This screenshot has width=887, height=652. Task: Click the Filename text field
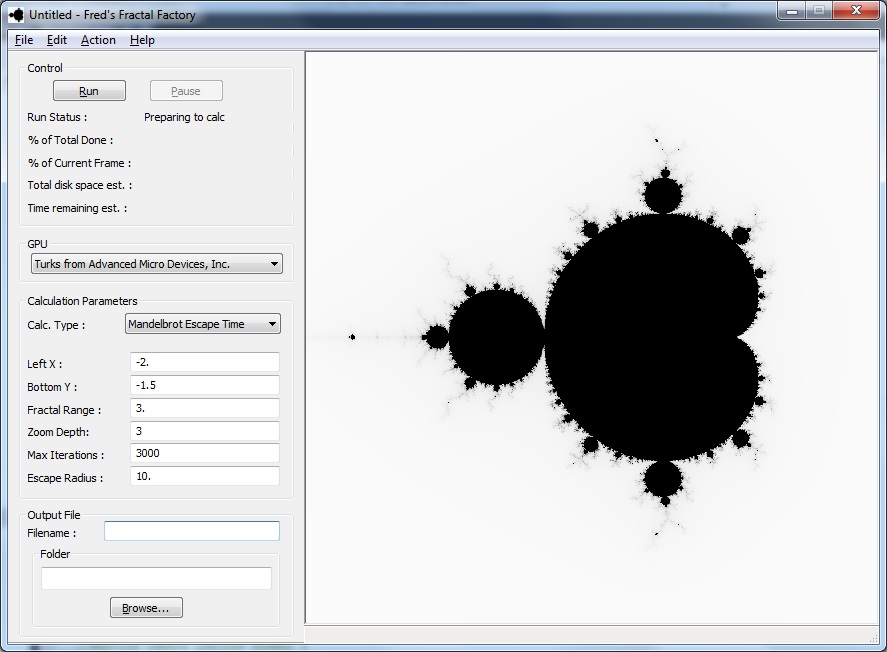pos(192,532)
